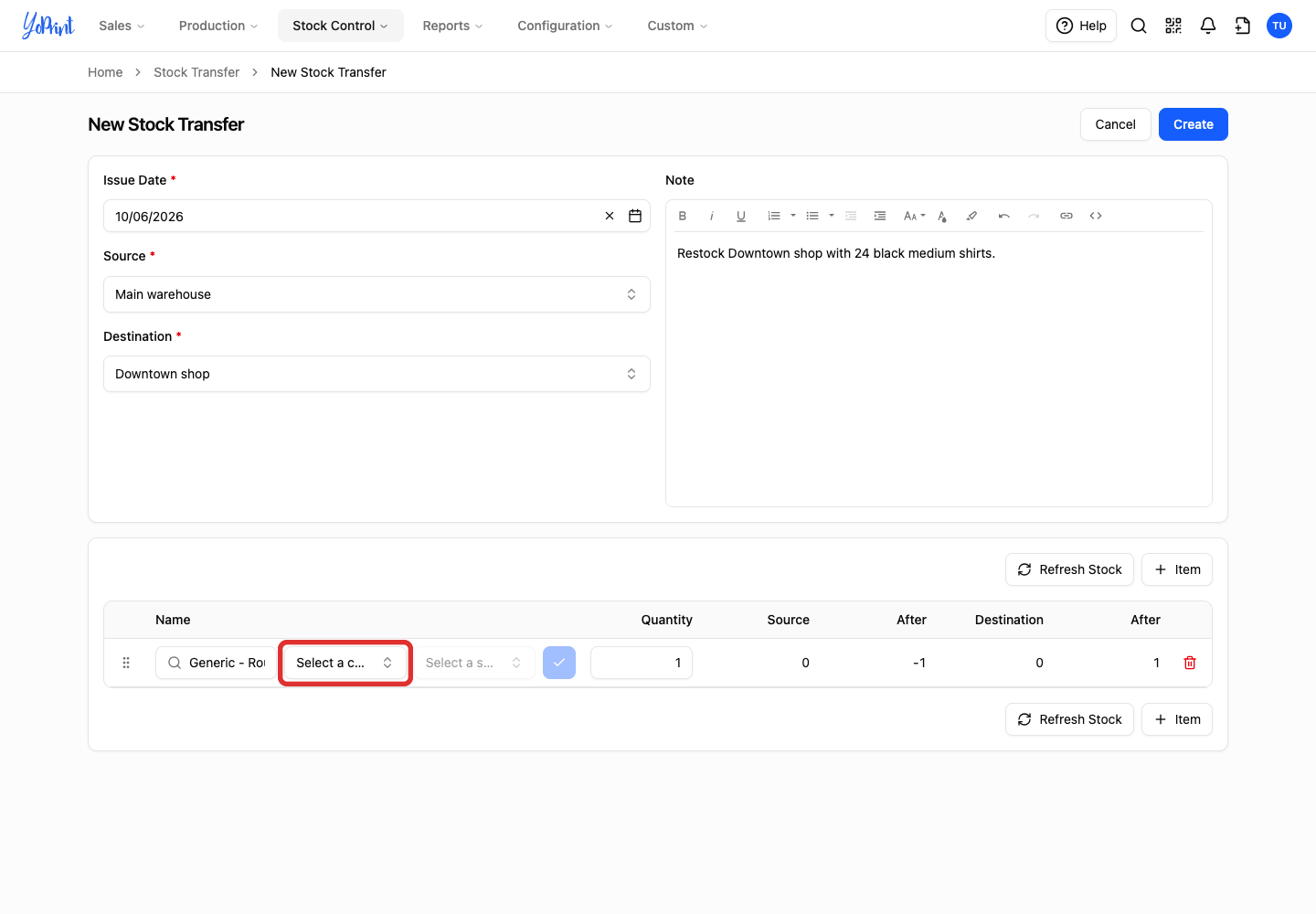Viewport: 1316px width, 914px height.
Task: Open the Issue Date calendar picker
Action: coord(635,216)
